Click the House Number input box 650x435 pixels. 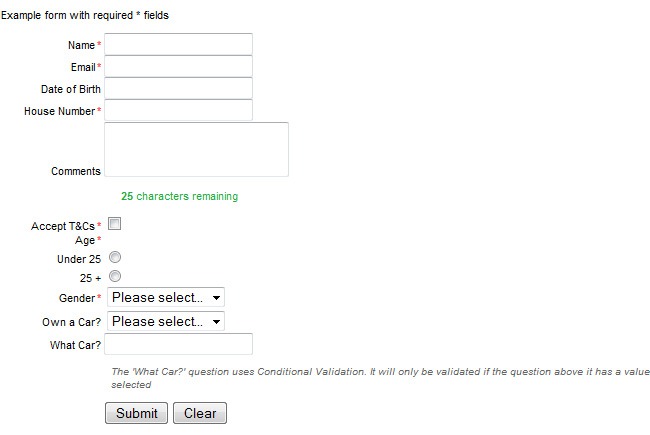click(178, 111)
